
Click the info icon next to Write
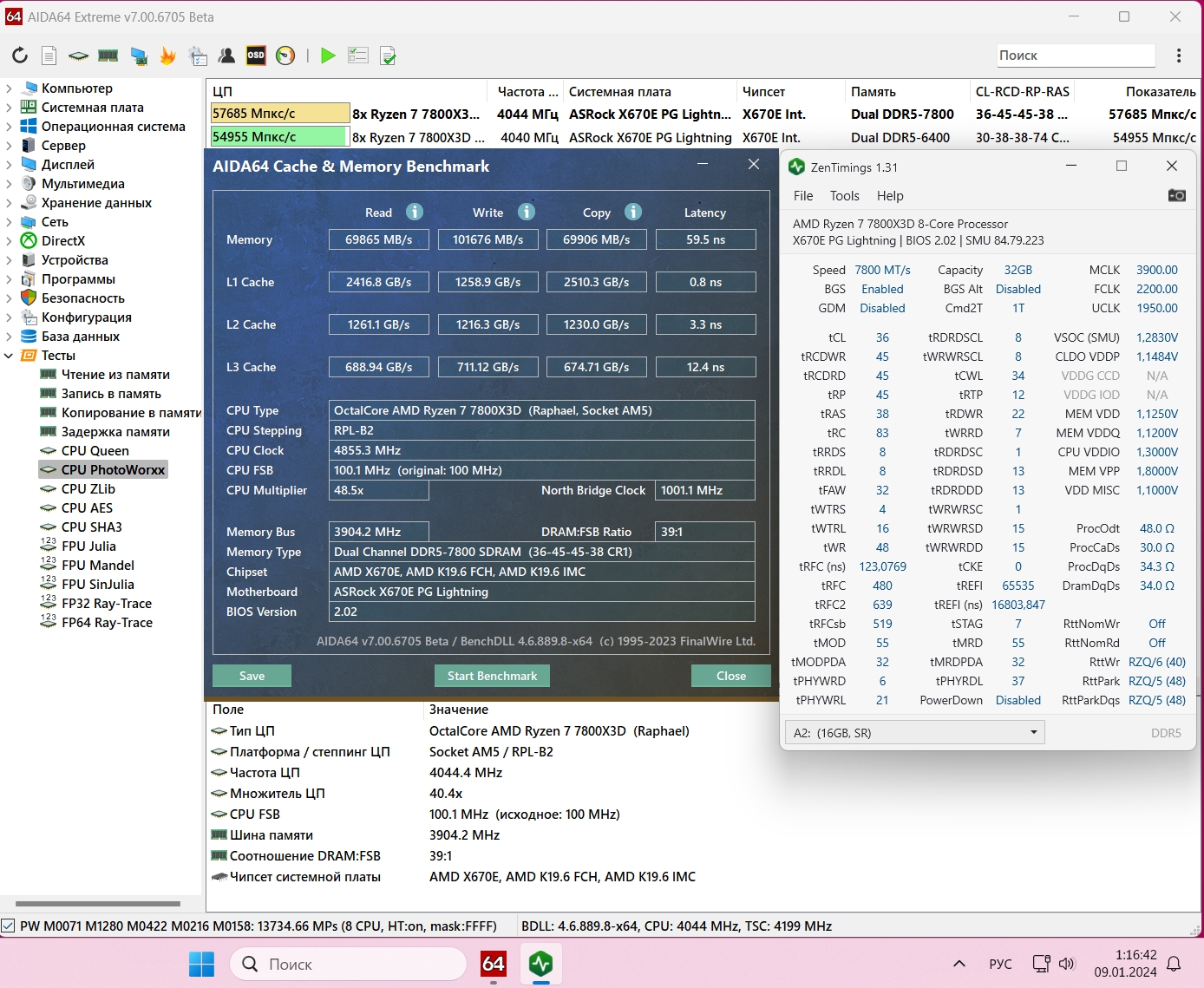(x=527, y=212)
